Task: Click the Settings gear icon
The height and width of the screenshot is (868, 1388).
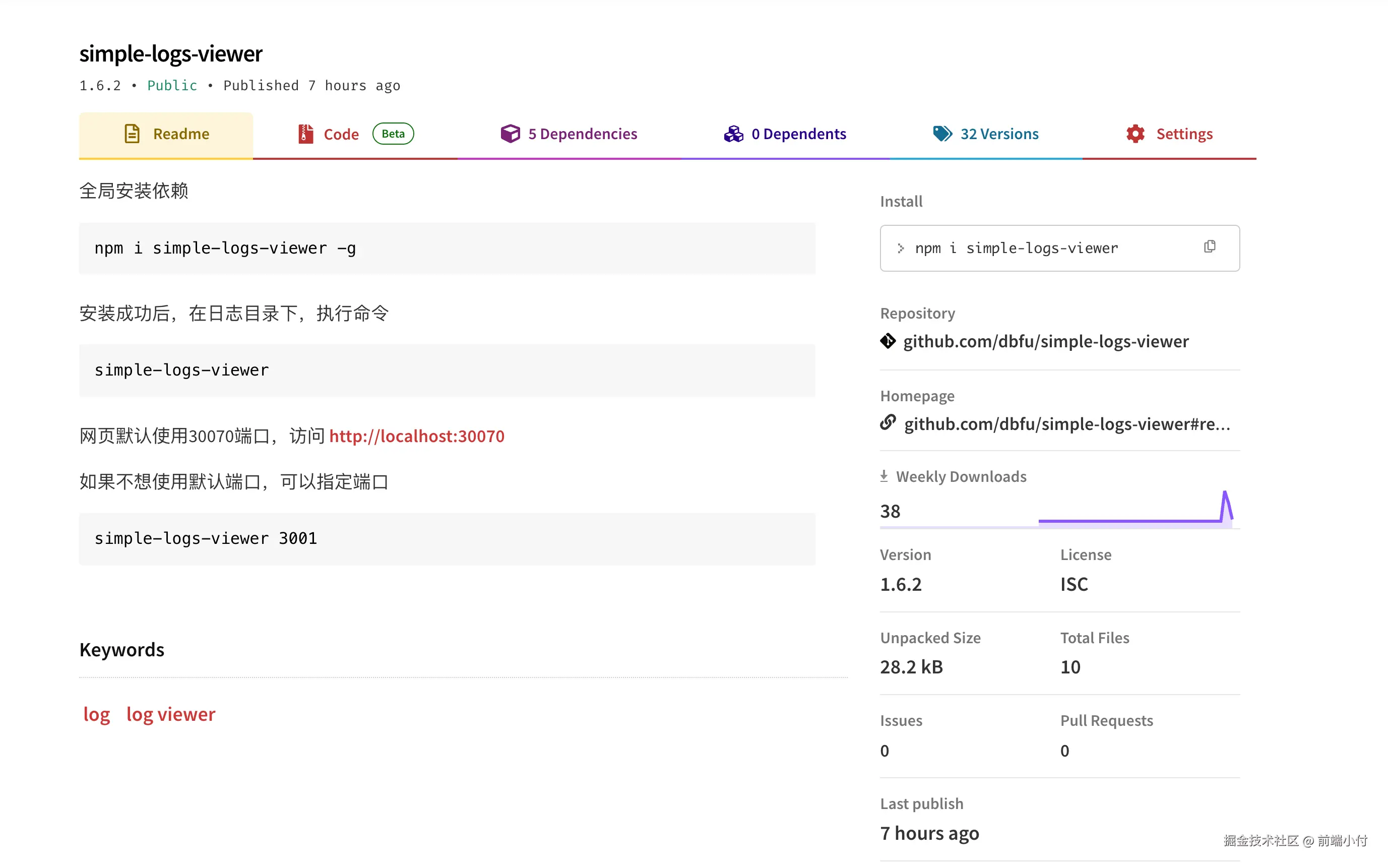Action: (1135, 134)
